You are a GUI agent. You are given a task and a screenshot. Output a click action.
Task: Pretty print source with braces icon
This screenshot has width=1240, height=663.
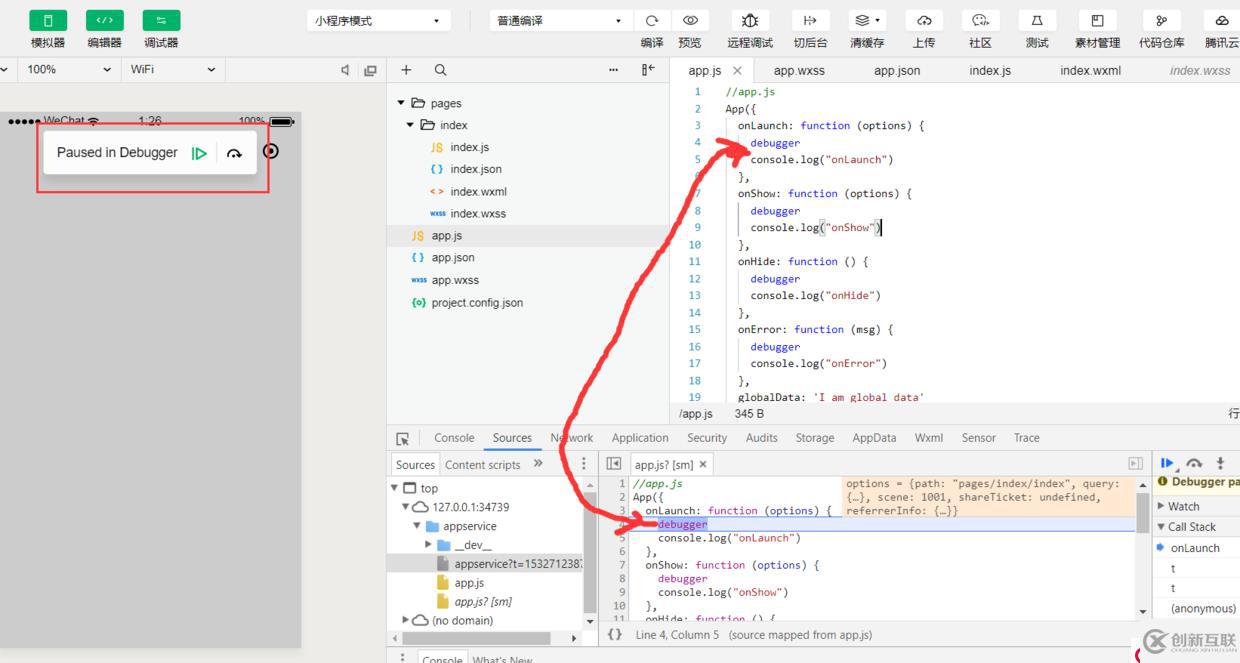pyautogui.click(x=615, y=634)
